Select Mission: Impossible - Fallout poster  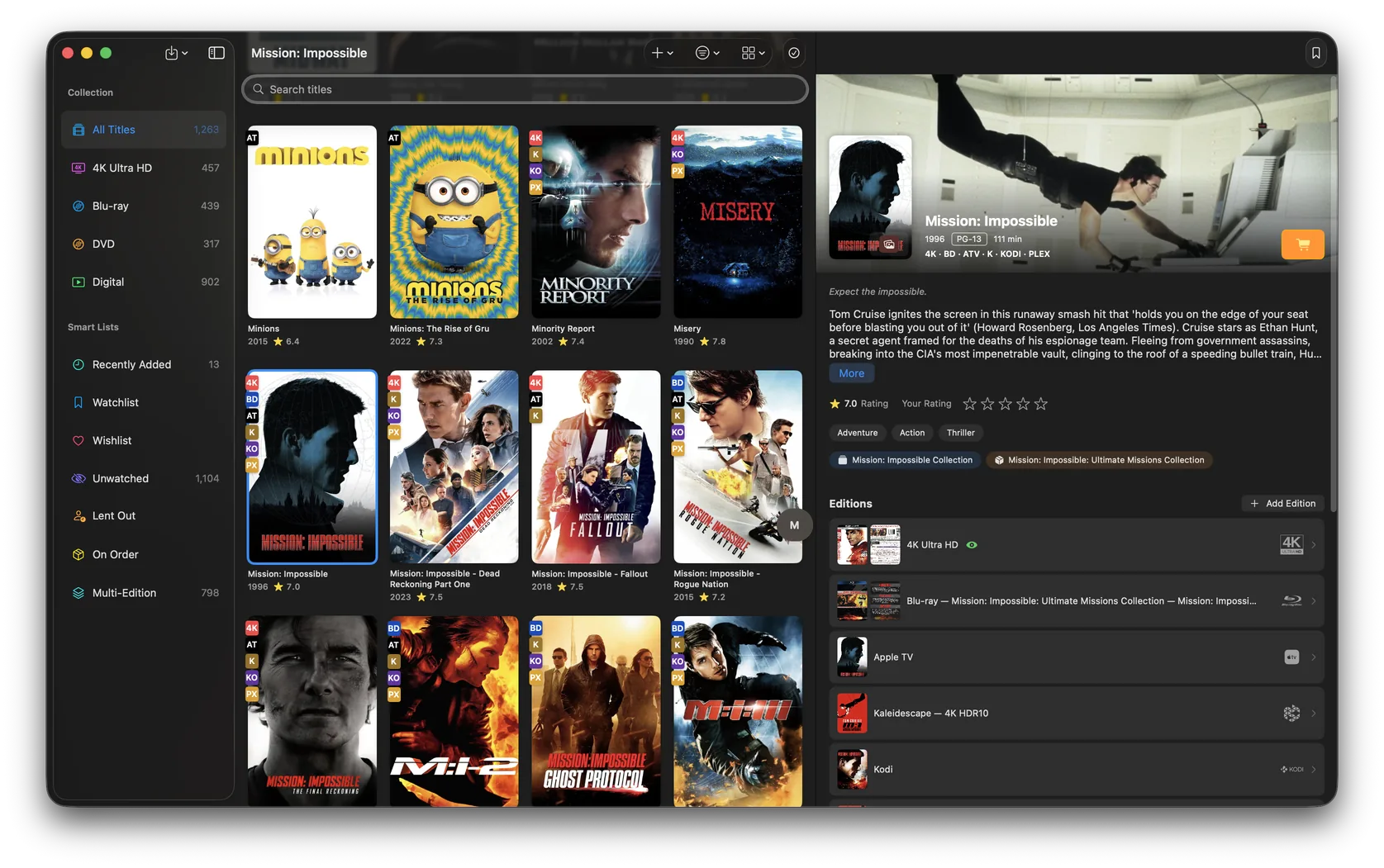coord(596,467)
